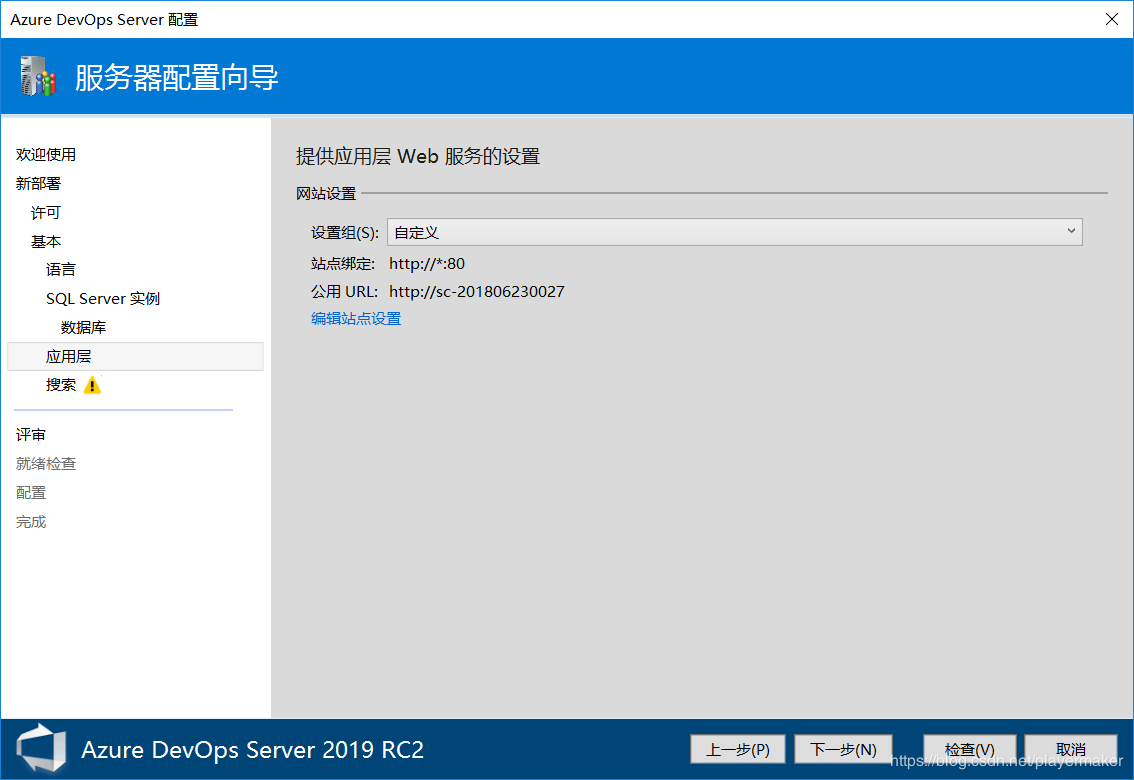Select 欢迎使用 in the wizard navigation
The width and height of the screenshot is (1134, 780).
(46, 155)
